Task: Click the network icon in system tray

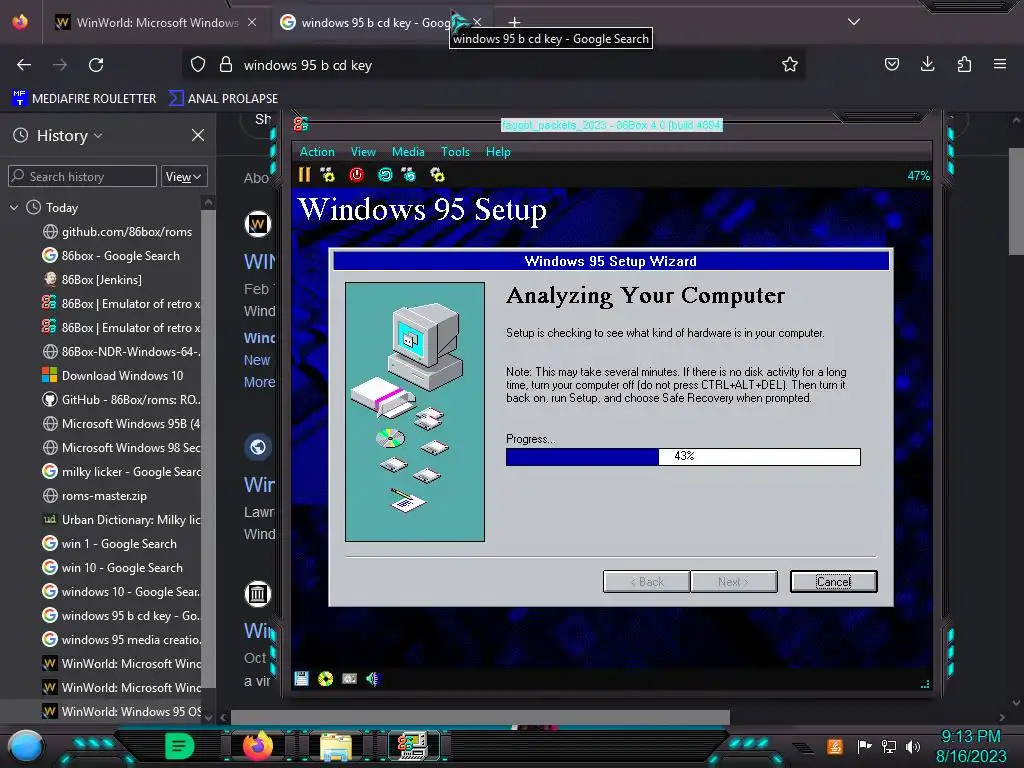Action: pos(889,746)
